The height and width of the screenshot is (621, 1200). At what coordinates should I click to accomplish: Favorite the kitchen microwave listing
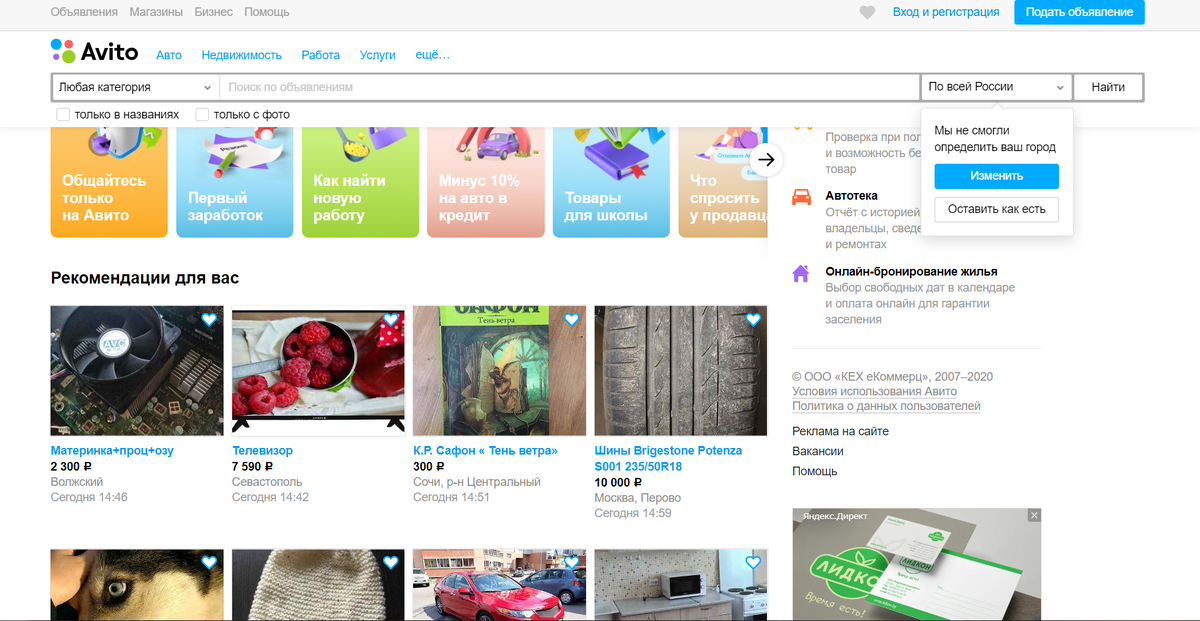[753, 563]
